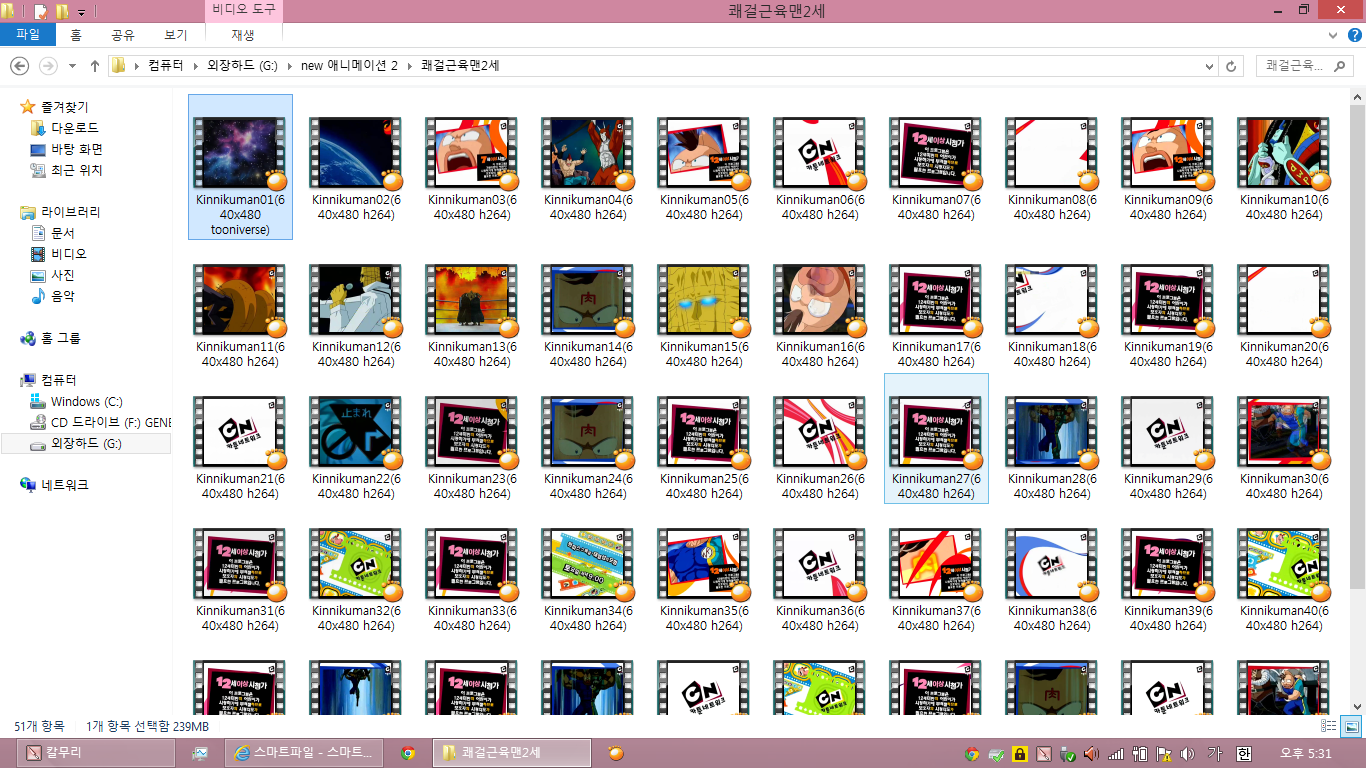The height and width of the screenshot is (768, 1366).
Task: Open the 공유 ribbon tab
Action: click(x=123, y=35)
